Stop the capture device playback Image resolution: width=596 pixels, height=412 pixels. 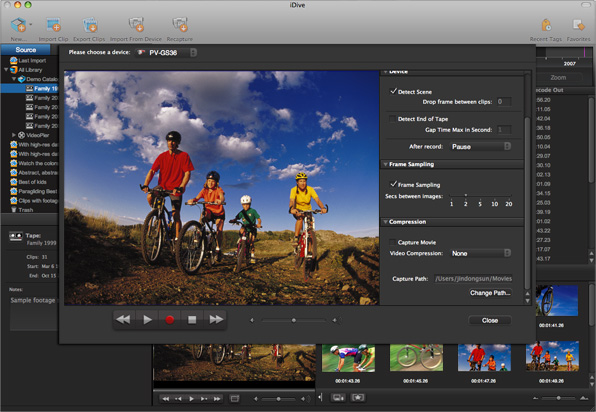(x=192, y=320)
